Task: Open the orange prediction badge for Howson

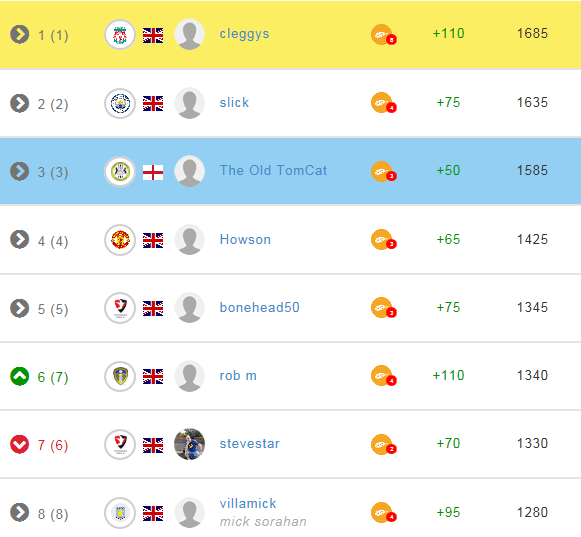Action: coord(383,240)
